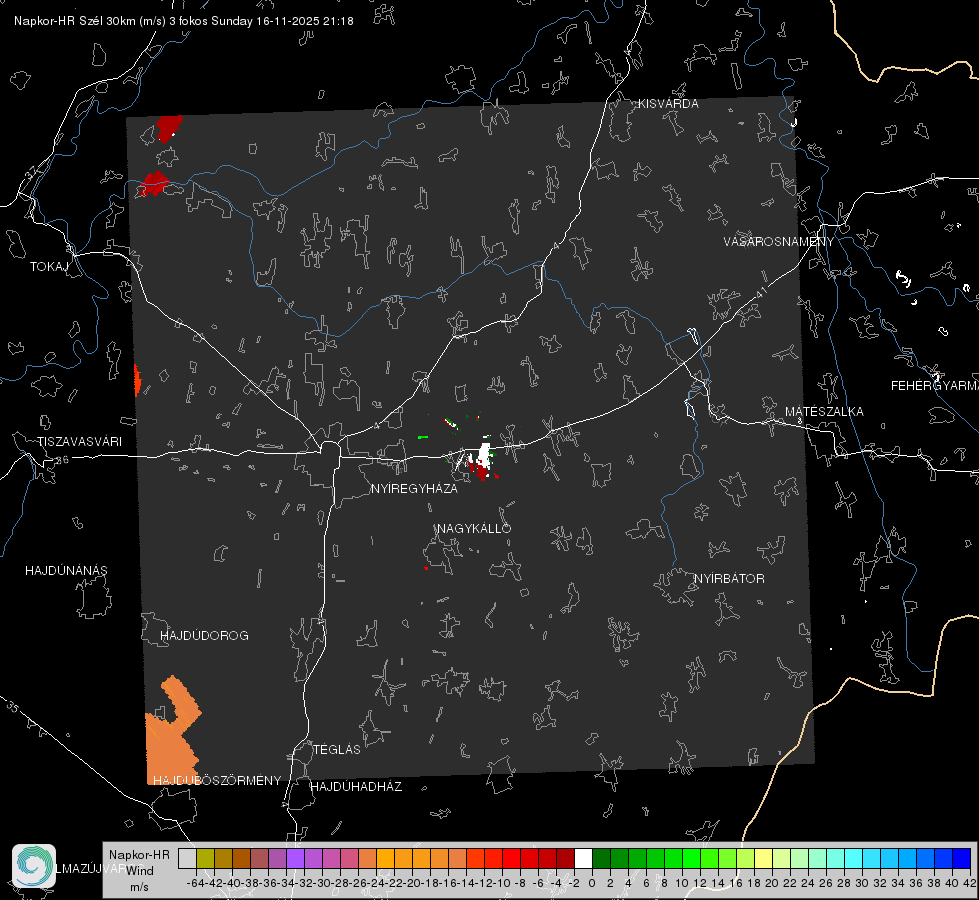
Task: Click the white zero-value swatch in the legend
Action: pos(583,858)
